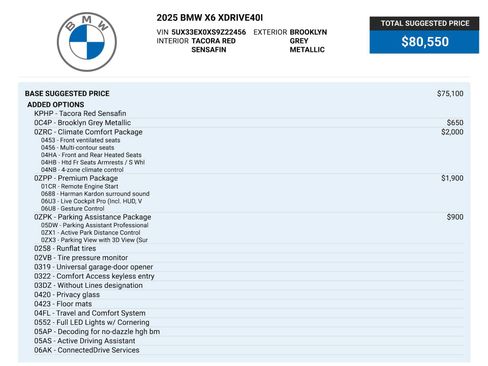The image size is (488, 366).
Task: Select the VIN "5UX33EX0XS9Z22456"
Action: [209, 32]
